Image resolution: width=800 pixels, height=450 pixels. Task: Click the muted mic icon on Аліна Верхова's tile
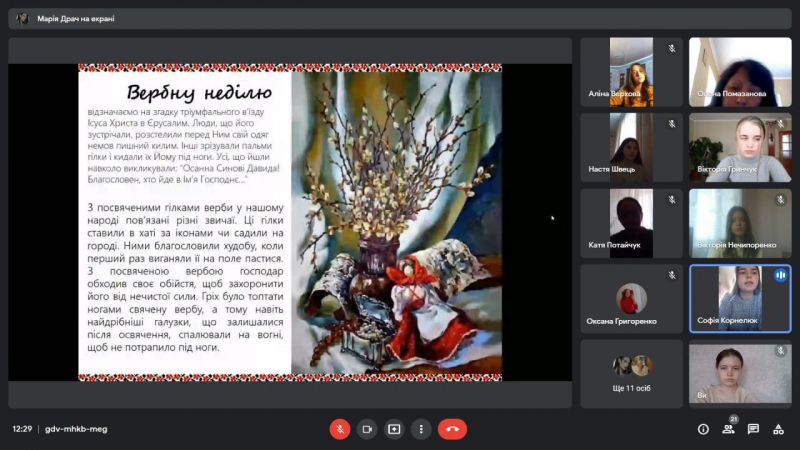[672, 48]
